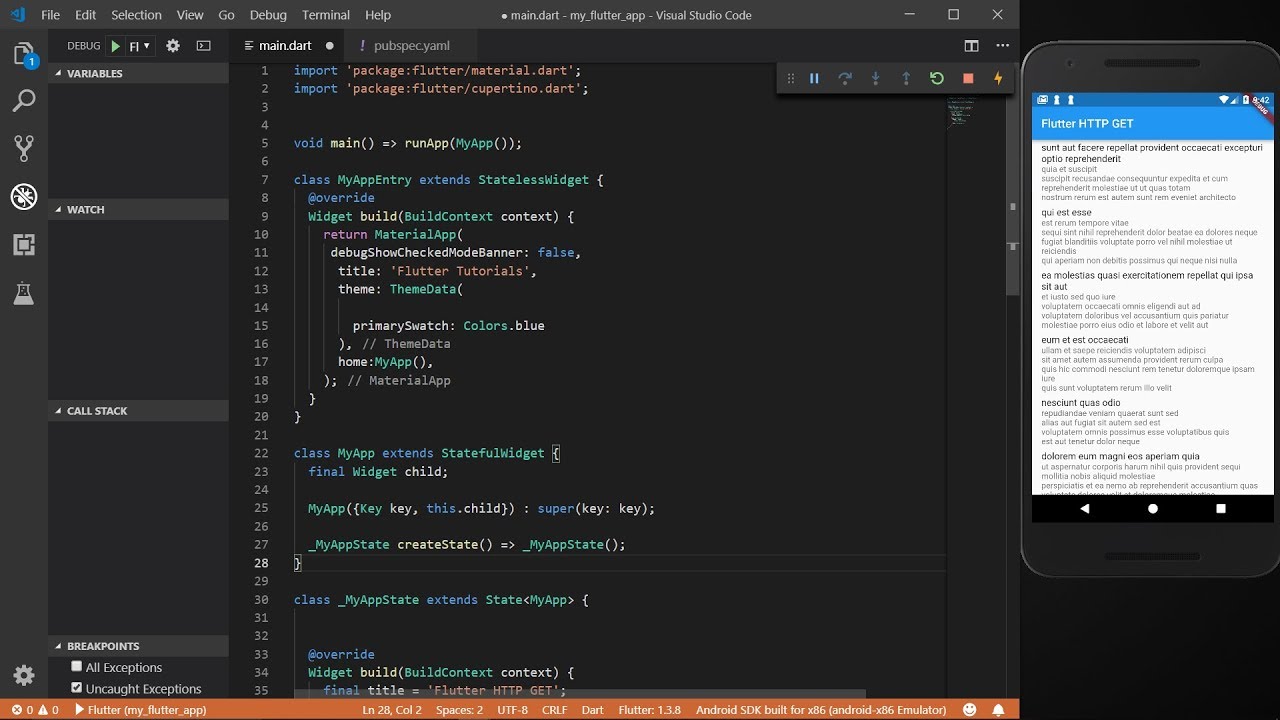Click the status bar feedback smiley
The width and height of the screenshot is (1280, 720).
point(969,710)
